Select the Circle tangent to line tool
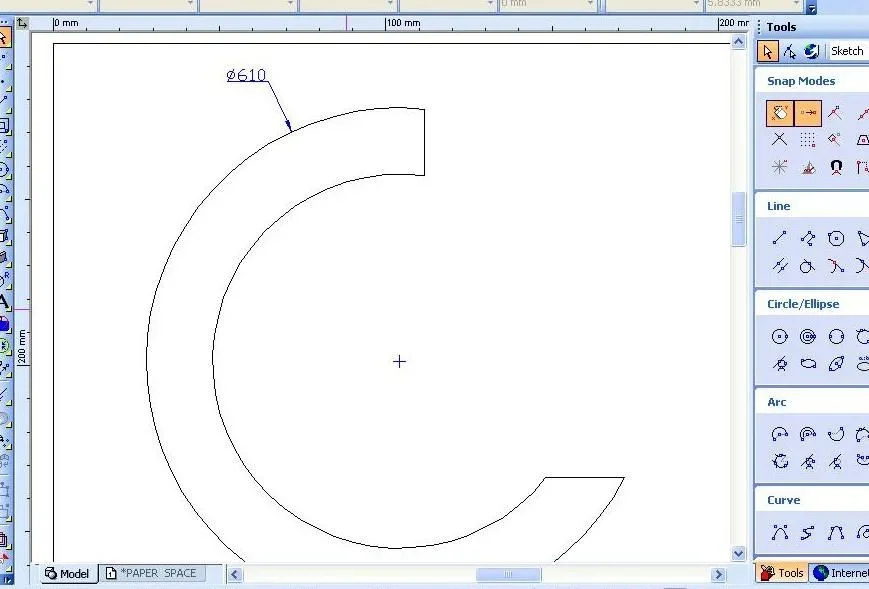Image resolution: width=869 pixels, height=589 pixels. click(780, 364)
